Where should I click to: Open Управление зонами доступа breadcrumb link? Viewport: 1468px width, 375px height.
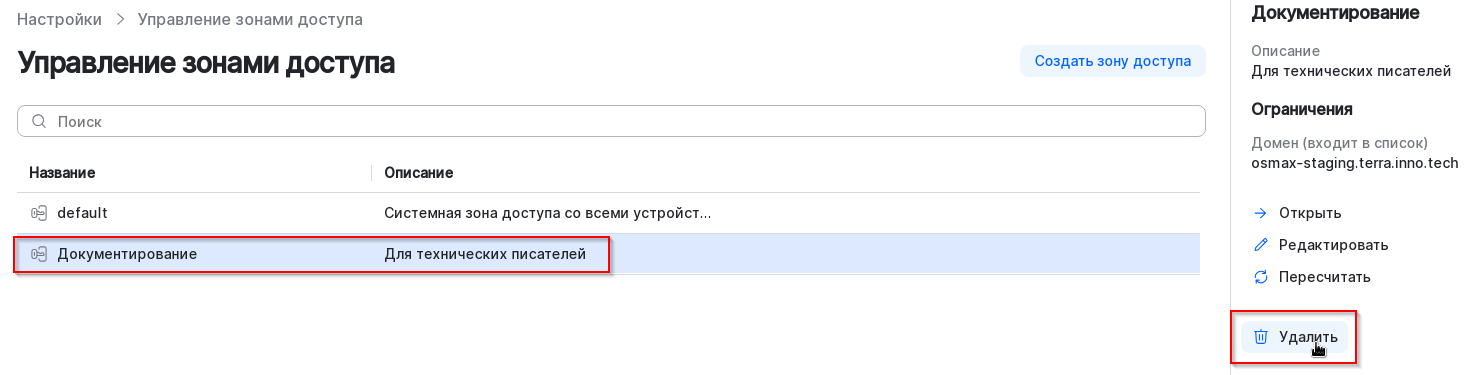tap(250, 19)
